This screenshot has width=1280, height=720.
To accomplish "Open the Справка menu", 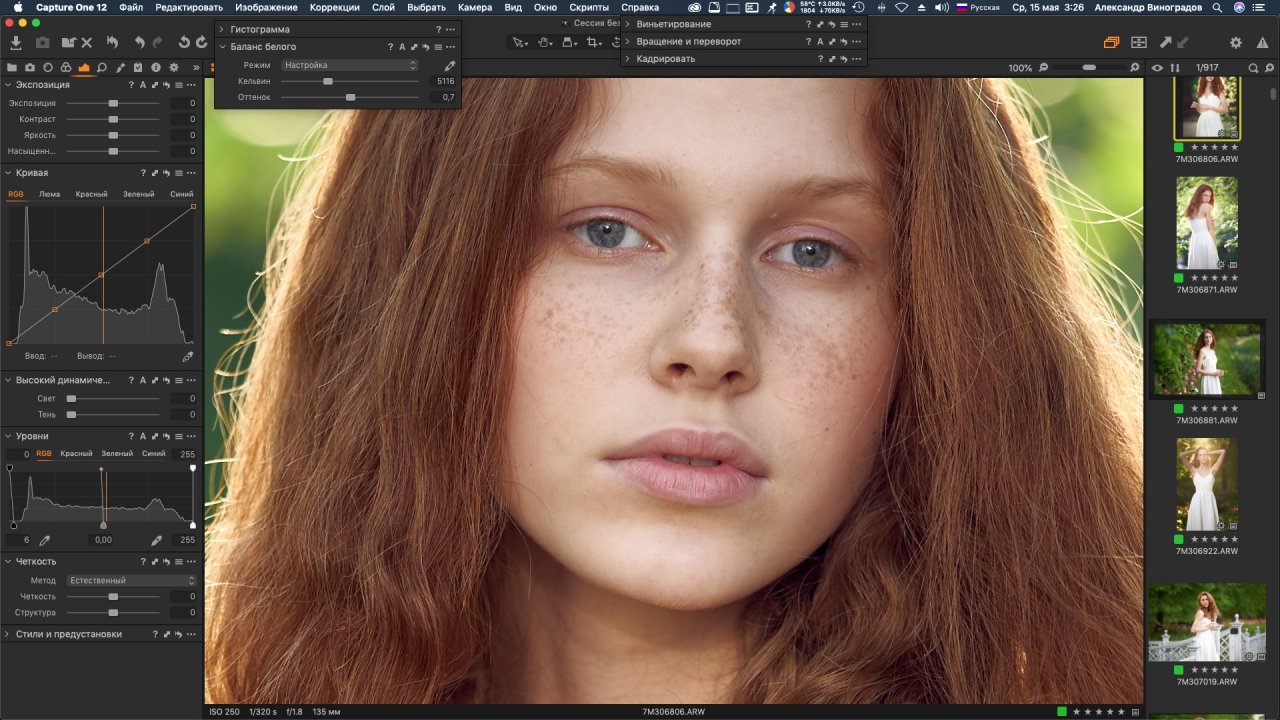I will (640, 7).
